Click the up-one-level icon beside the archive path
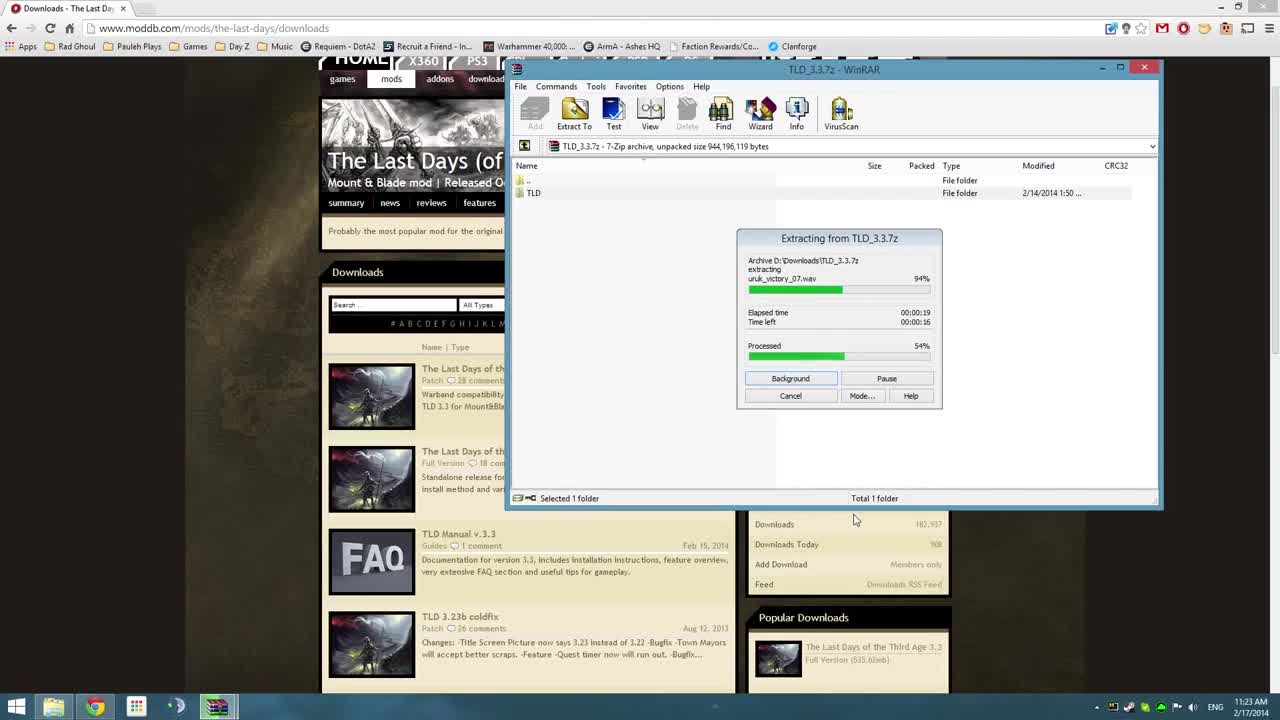The height and width of the screenshot is (720, 1280). (x=524, y=146)
